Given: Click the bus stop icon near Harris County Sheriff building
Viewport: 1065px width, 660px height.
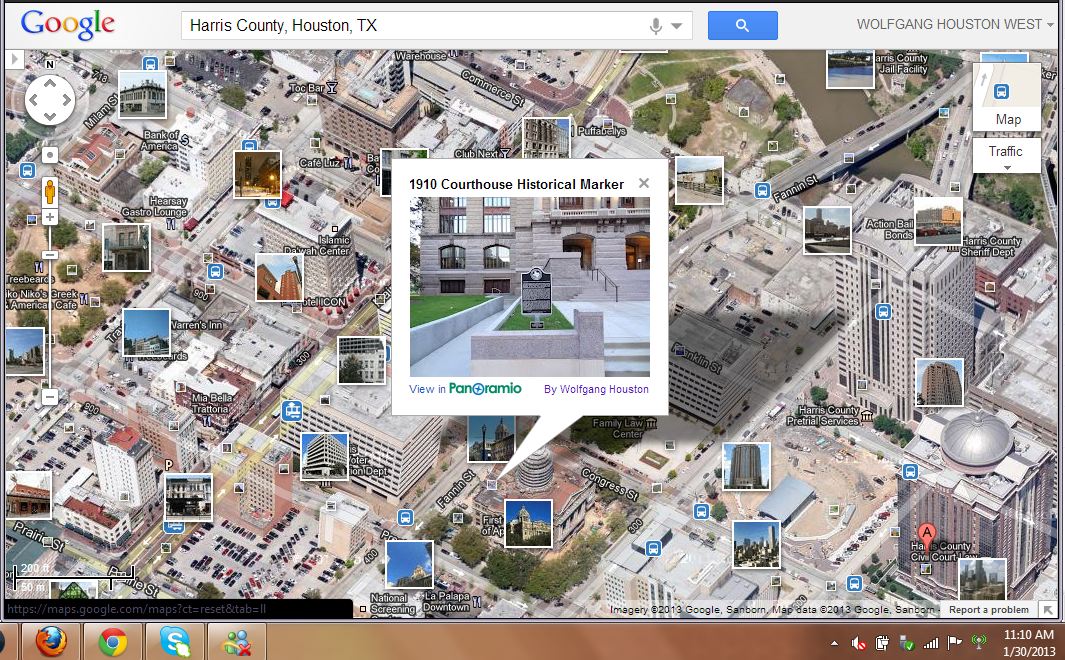Looking at the screenshot, I should pos(883,312).
